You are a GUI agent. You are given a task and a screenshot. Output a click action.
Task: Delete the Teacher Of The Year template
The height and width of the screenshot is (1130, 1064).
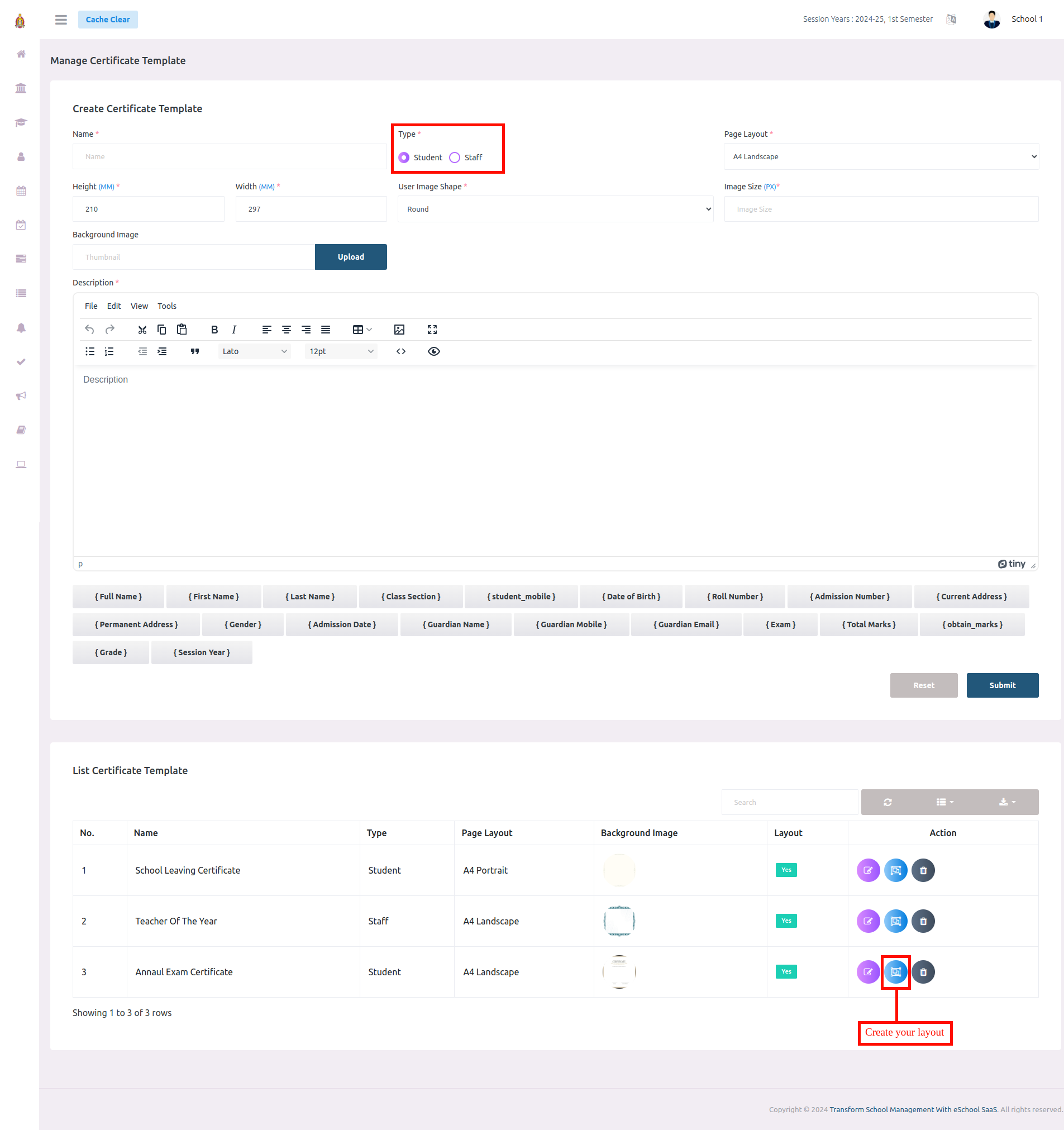[922, 921]
